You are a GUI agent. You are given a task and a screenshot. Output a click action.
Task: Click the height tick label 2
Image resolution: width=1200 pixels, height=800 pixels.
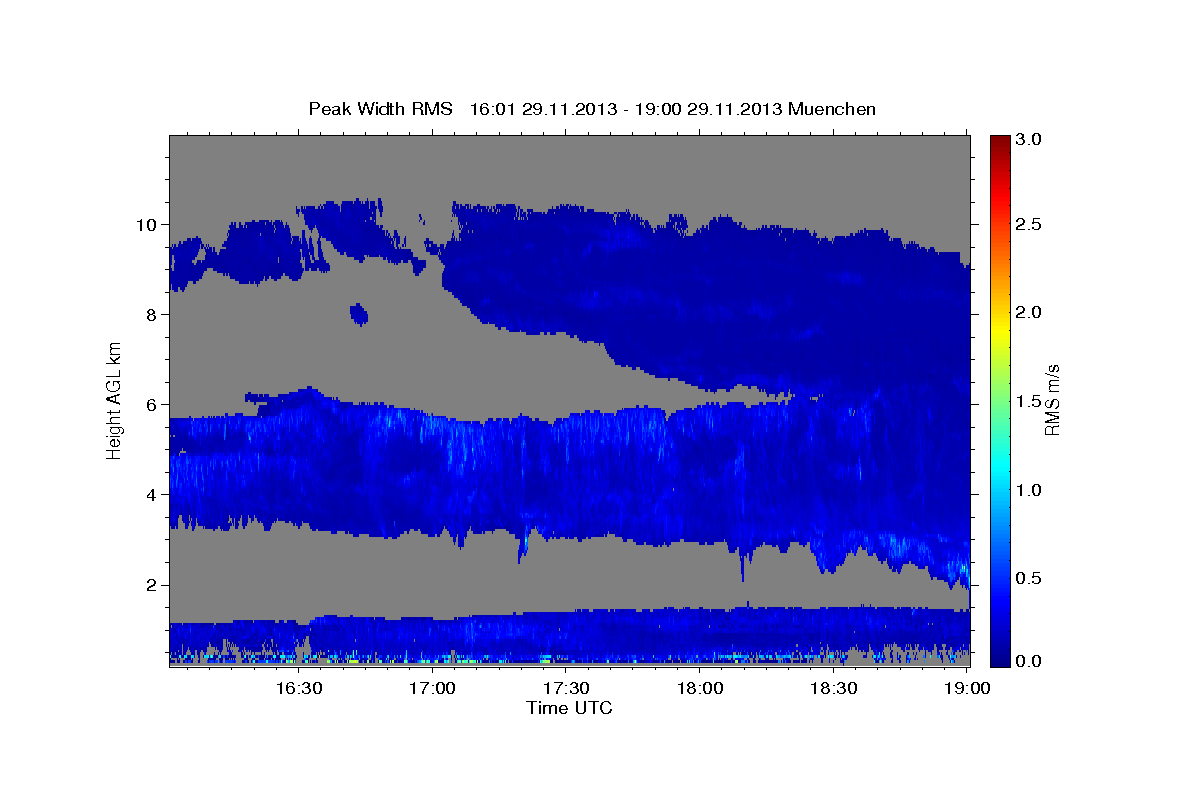tap(152, 584)
